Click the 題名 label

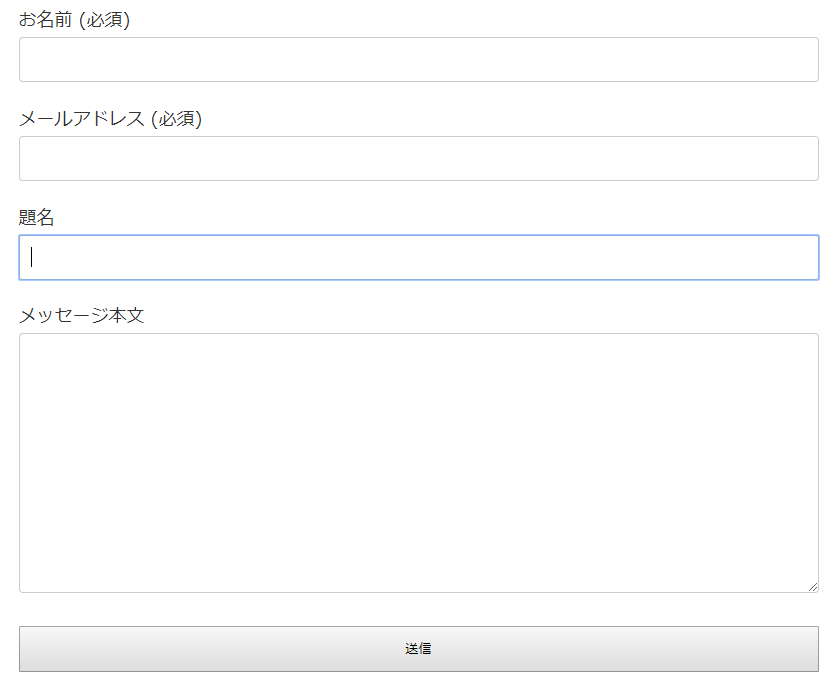pyautogui.click(x=36, y=217)
